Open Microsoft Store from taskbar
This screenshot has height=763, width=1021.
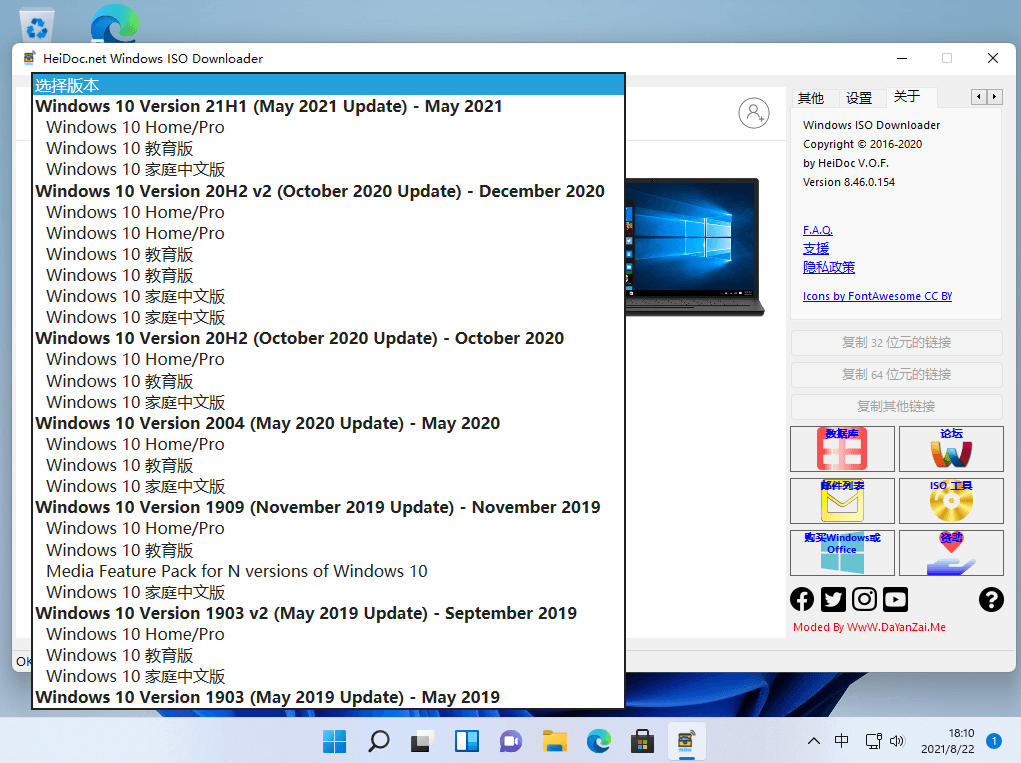click(x=642, y=741)
